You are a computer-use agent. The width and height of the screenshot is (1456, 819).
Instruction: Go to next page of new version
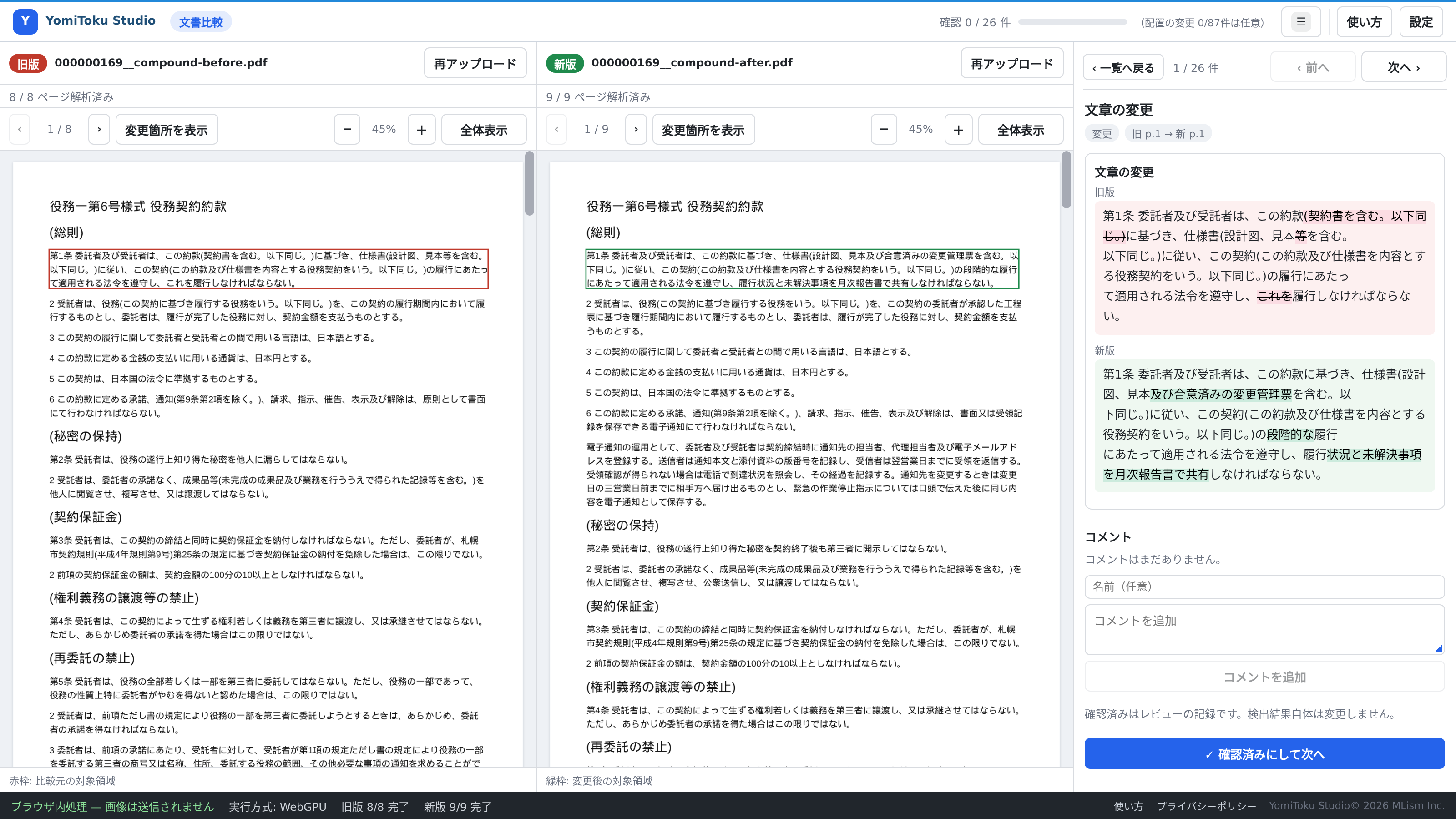click(x=636, y=129)
